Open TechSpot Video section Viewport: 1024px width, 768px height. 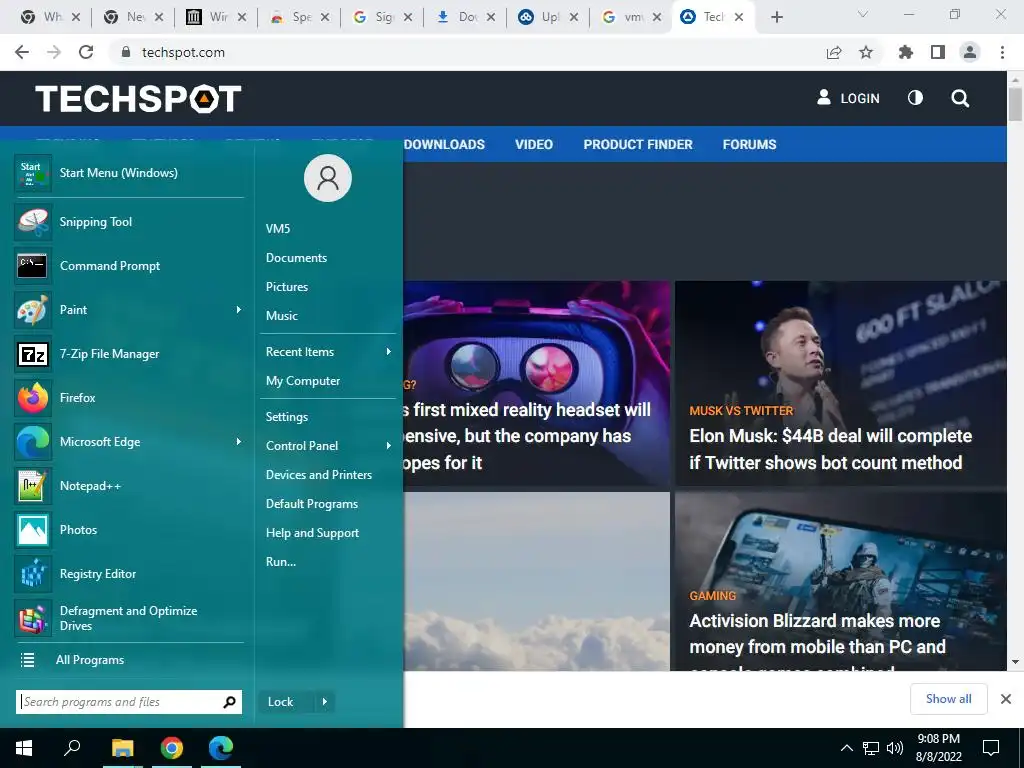(x=534, y=144)
